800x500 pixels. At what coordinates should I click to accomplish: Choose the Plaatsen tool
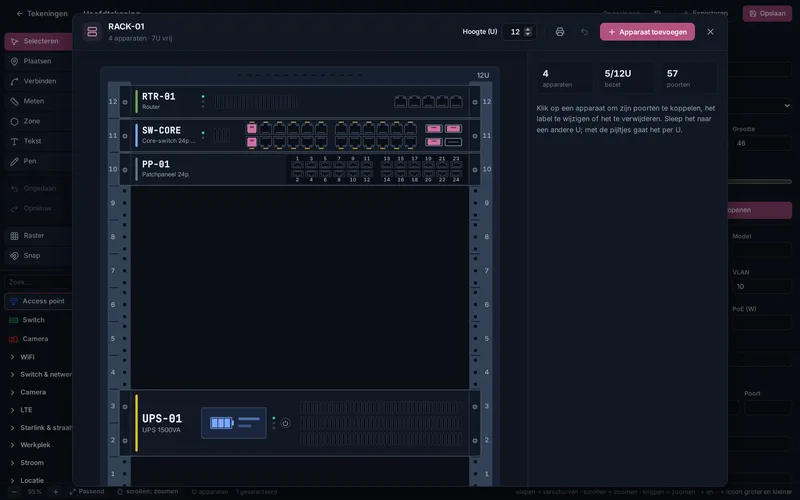click(37, 61)
